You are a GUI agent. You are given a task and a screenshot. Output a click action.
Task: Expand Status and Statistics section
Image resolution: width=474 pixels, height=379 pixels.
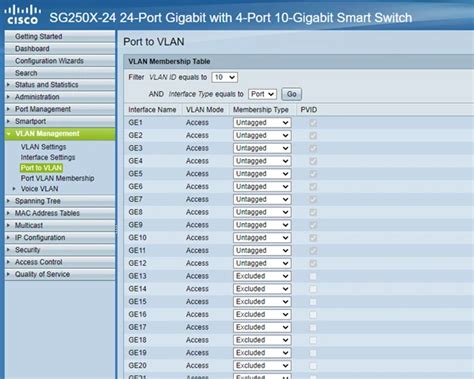60,85
